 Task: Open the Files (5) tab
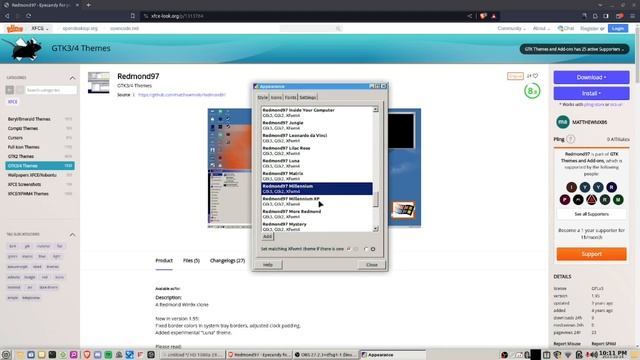pos(191,260)
